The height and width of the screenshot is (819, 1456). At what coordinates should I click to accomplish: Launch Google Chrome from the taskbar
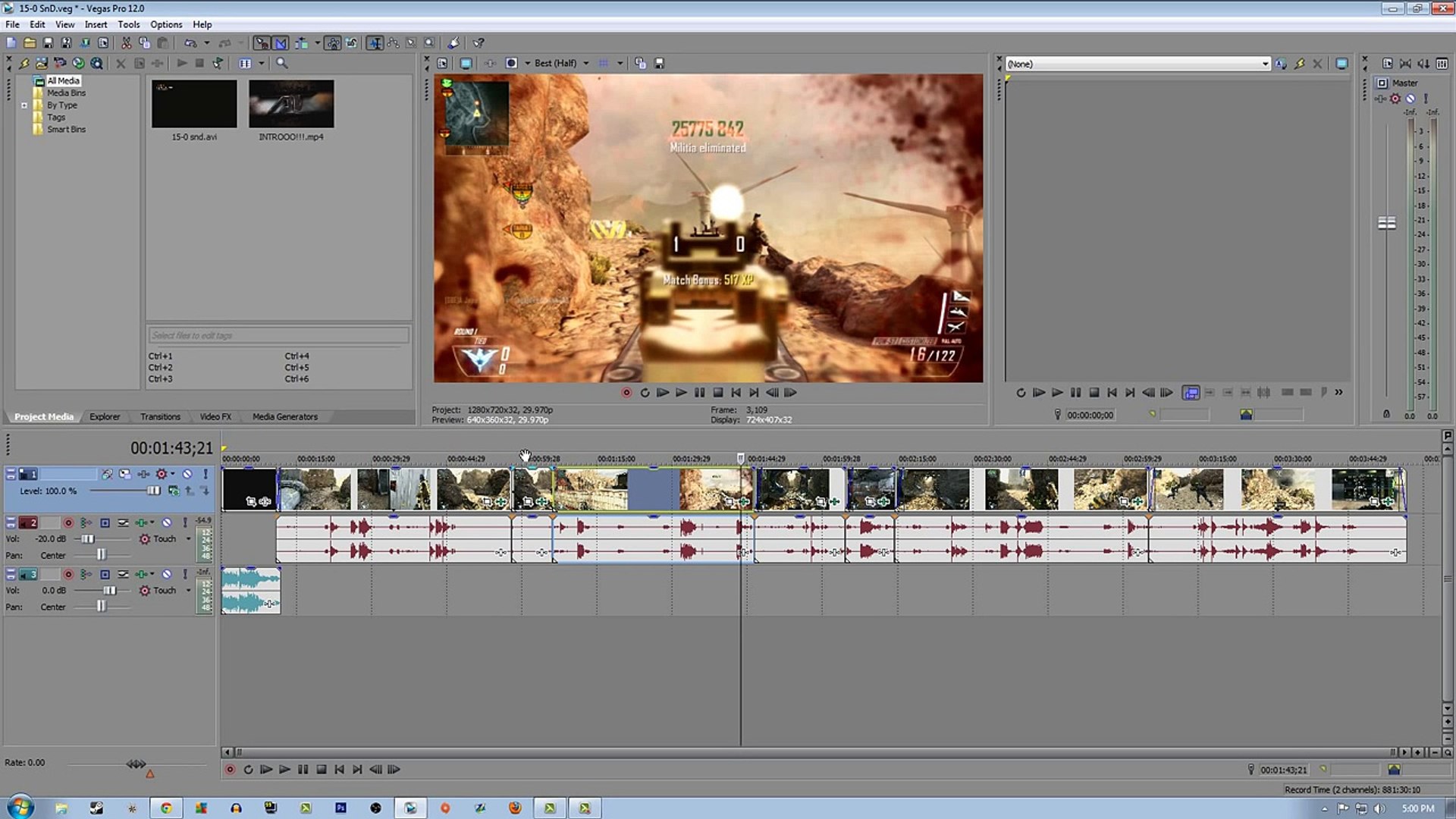(x=167, y=808)
